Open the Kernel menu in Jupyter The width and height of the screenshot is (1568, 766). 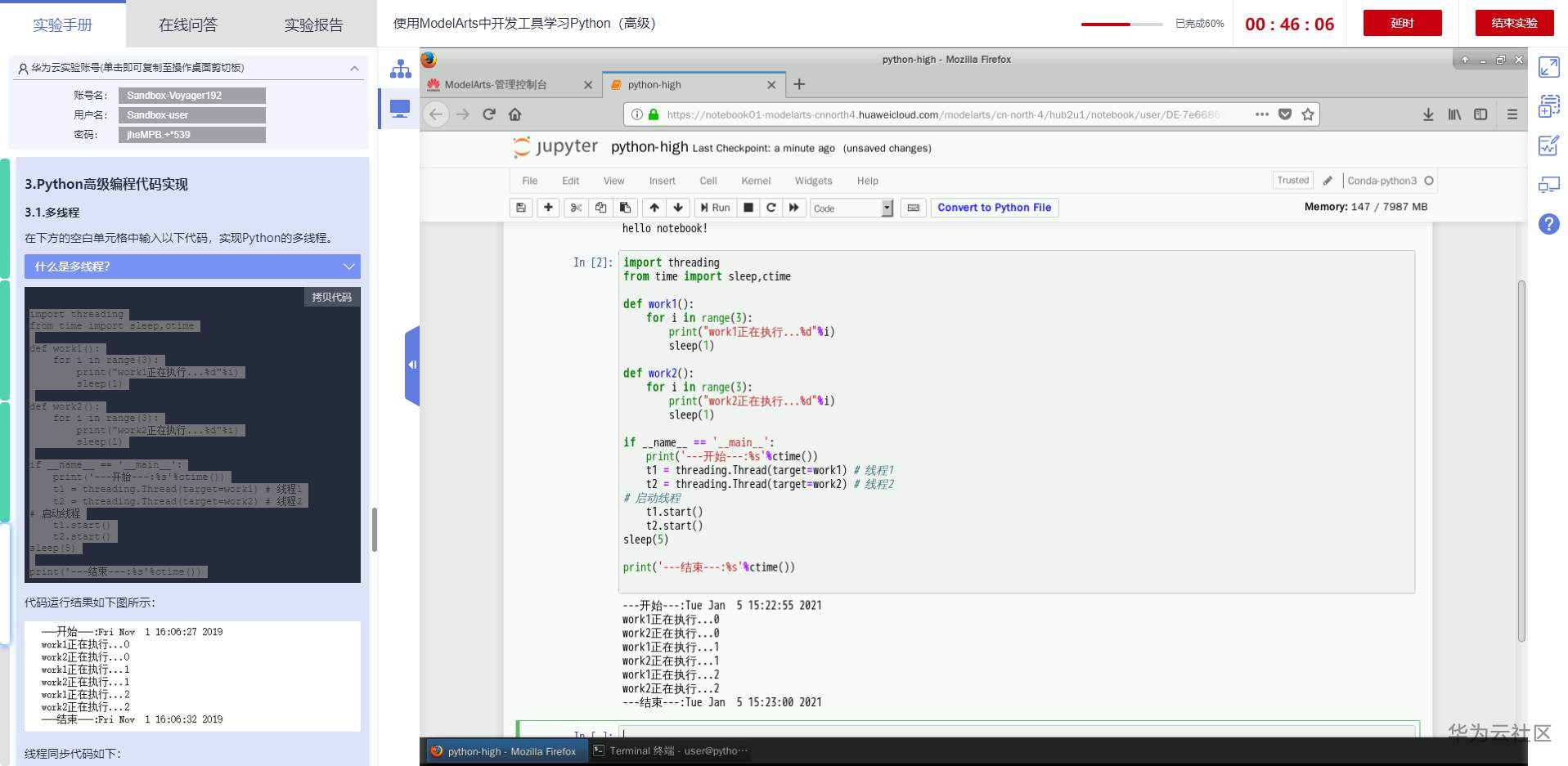(755, 181)
